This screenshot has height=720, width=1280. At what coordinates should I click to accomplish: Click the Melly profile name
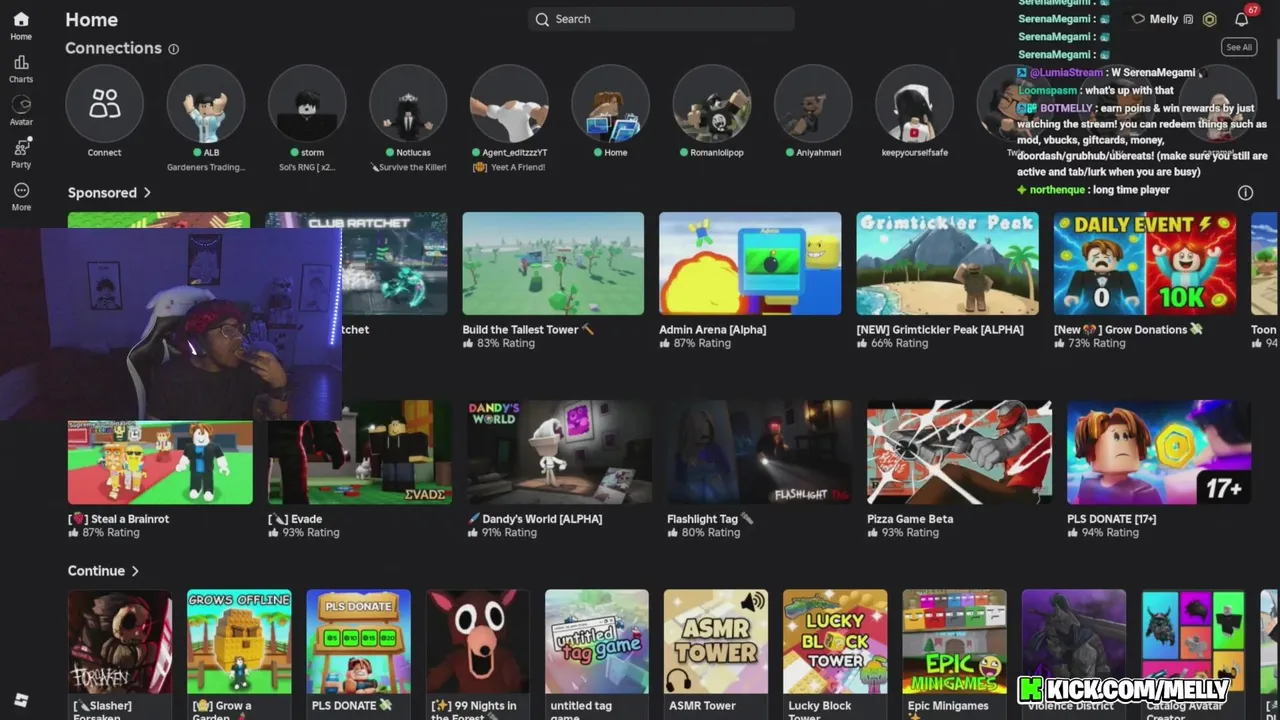[x=1164, y=19]
